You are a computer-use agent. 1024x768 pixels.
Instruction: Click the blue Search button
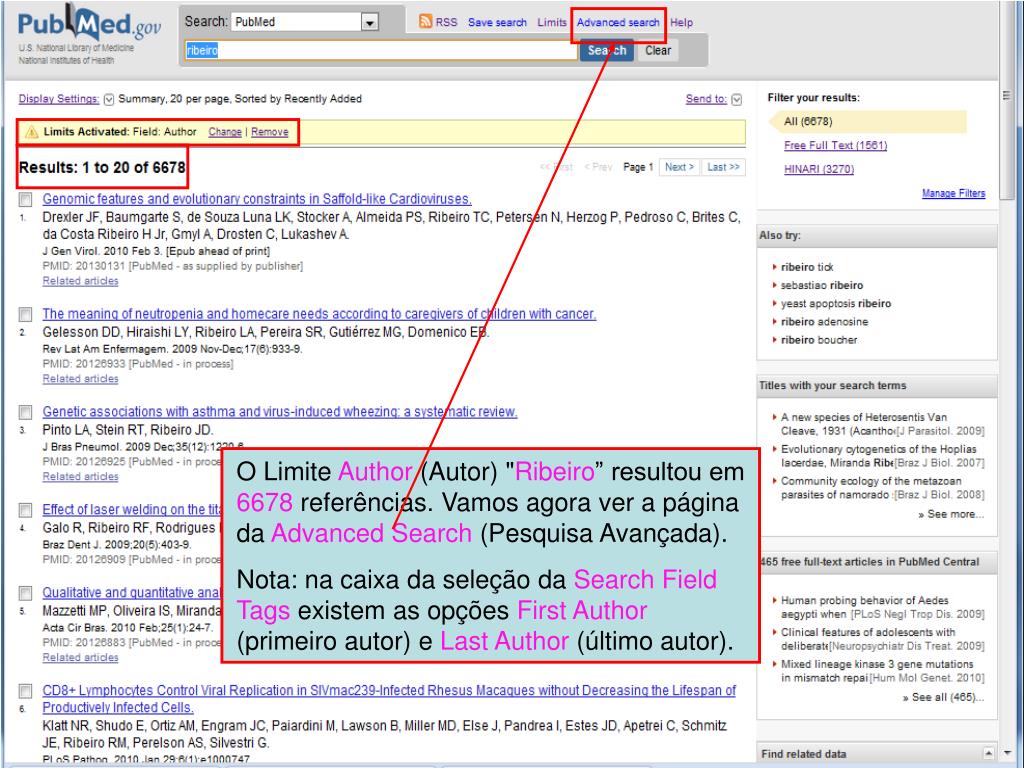(607, 50)
